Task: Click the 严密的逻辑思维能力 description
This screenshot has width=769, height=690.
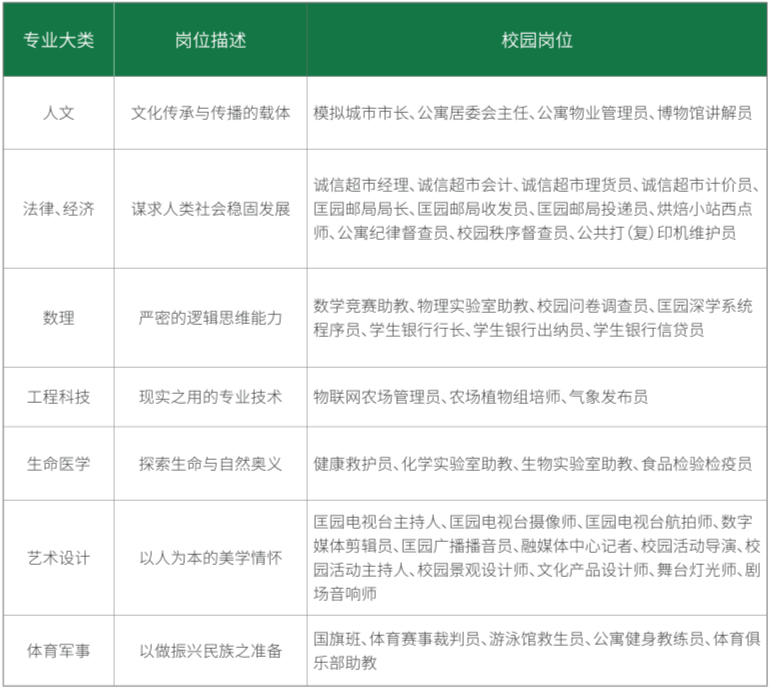Action: coord(210,318)
